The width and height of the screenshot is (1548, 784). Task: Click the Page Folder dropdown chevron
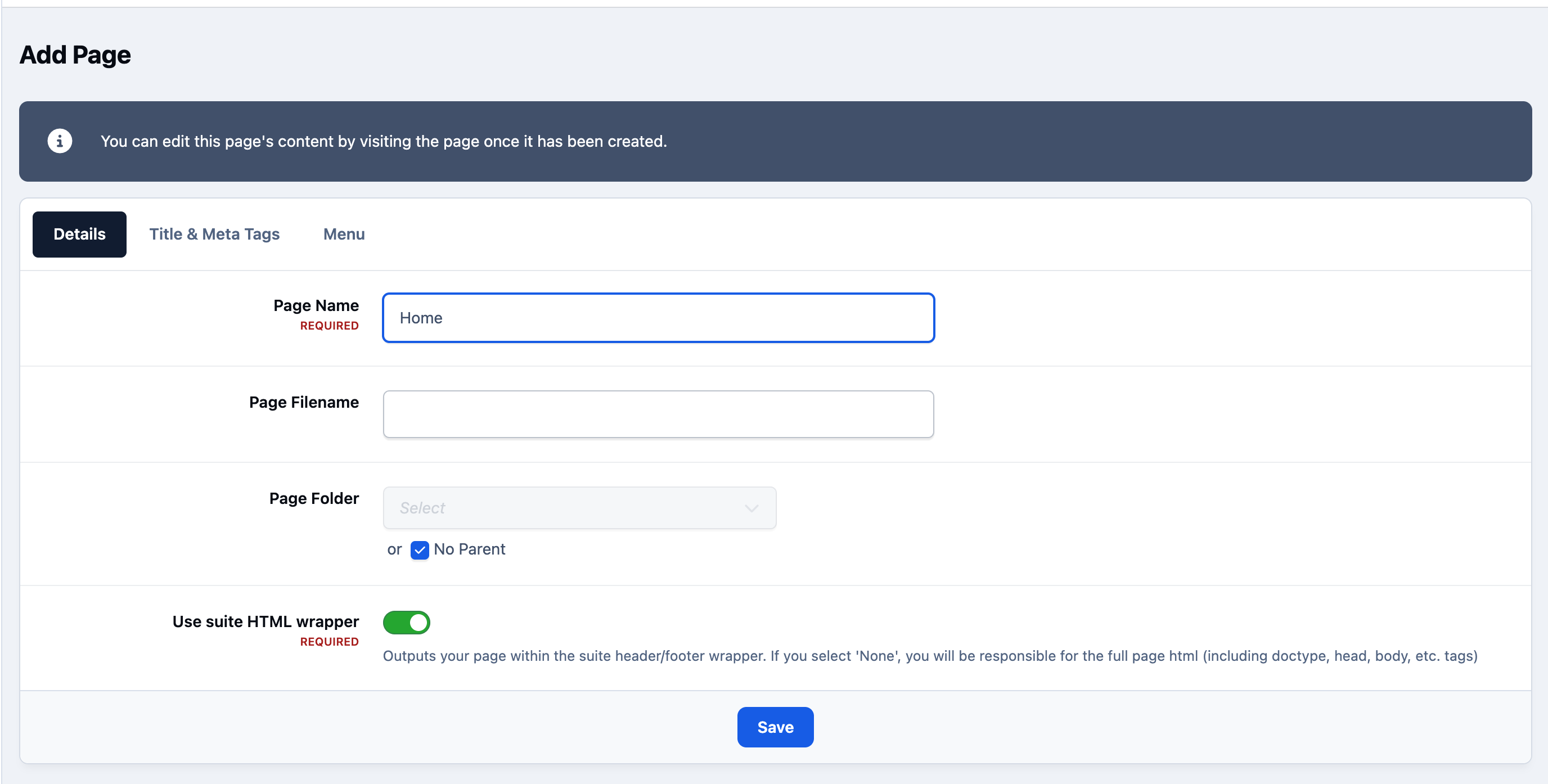tap(751, 508)
